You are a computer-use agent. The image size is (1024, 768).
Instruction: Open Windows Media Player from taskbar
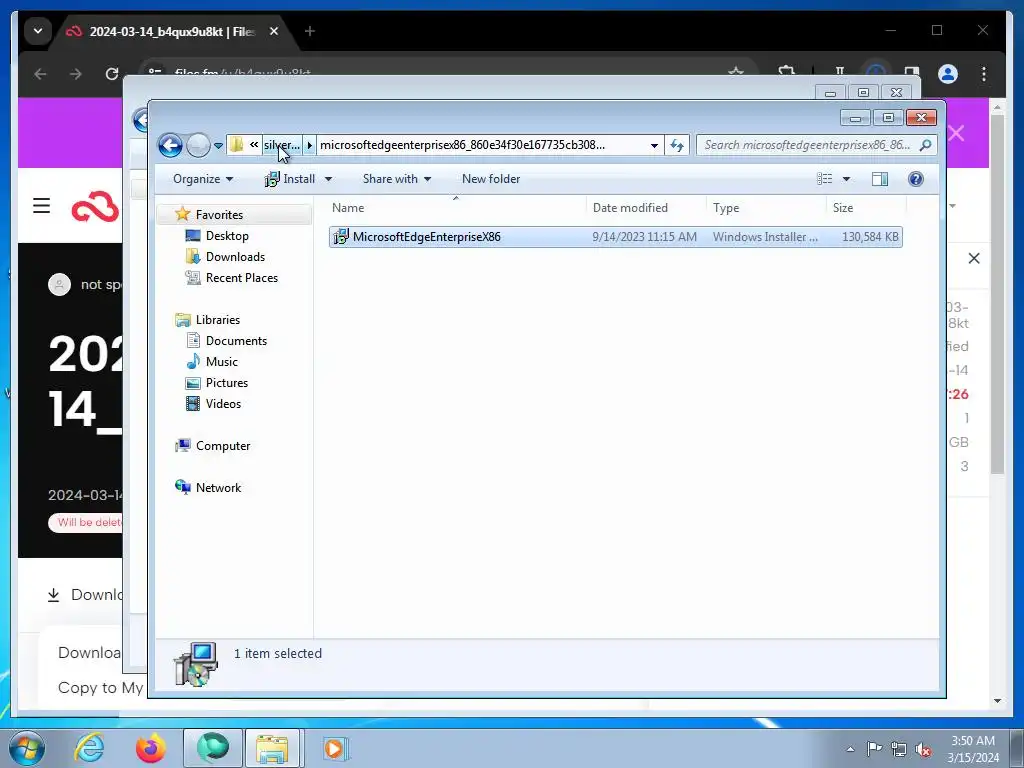(x=335, y=748)
